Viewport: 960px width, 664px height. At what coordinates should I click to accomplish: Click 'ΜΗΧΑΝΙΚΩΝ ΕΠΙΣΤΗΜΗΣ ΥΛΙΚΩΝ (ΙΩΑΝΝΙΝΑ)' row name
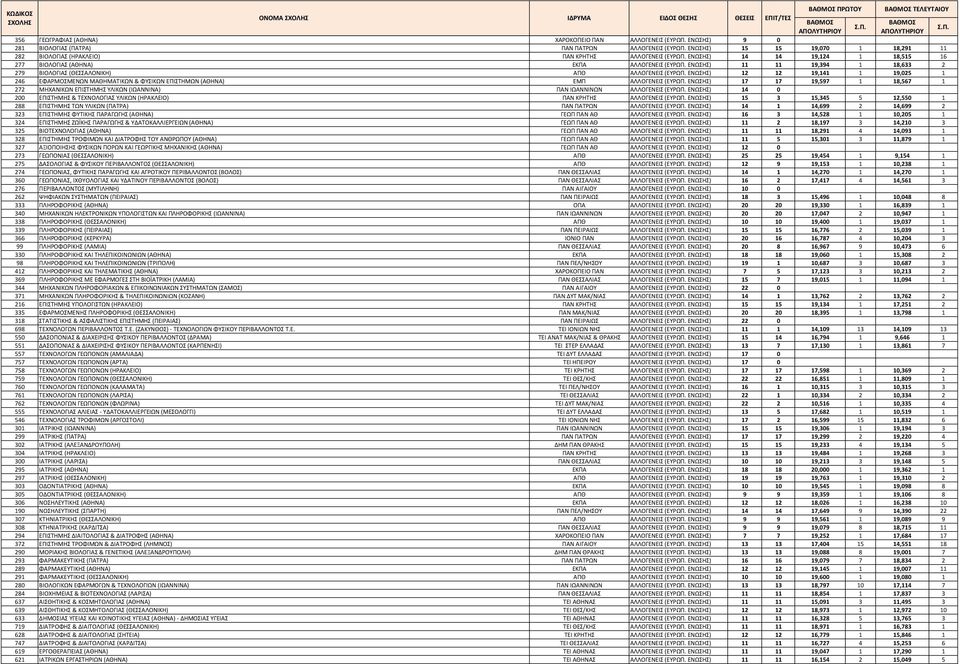283,89
